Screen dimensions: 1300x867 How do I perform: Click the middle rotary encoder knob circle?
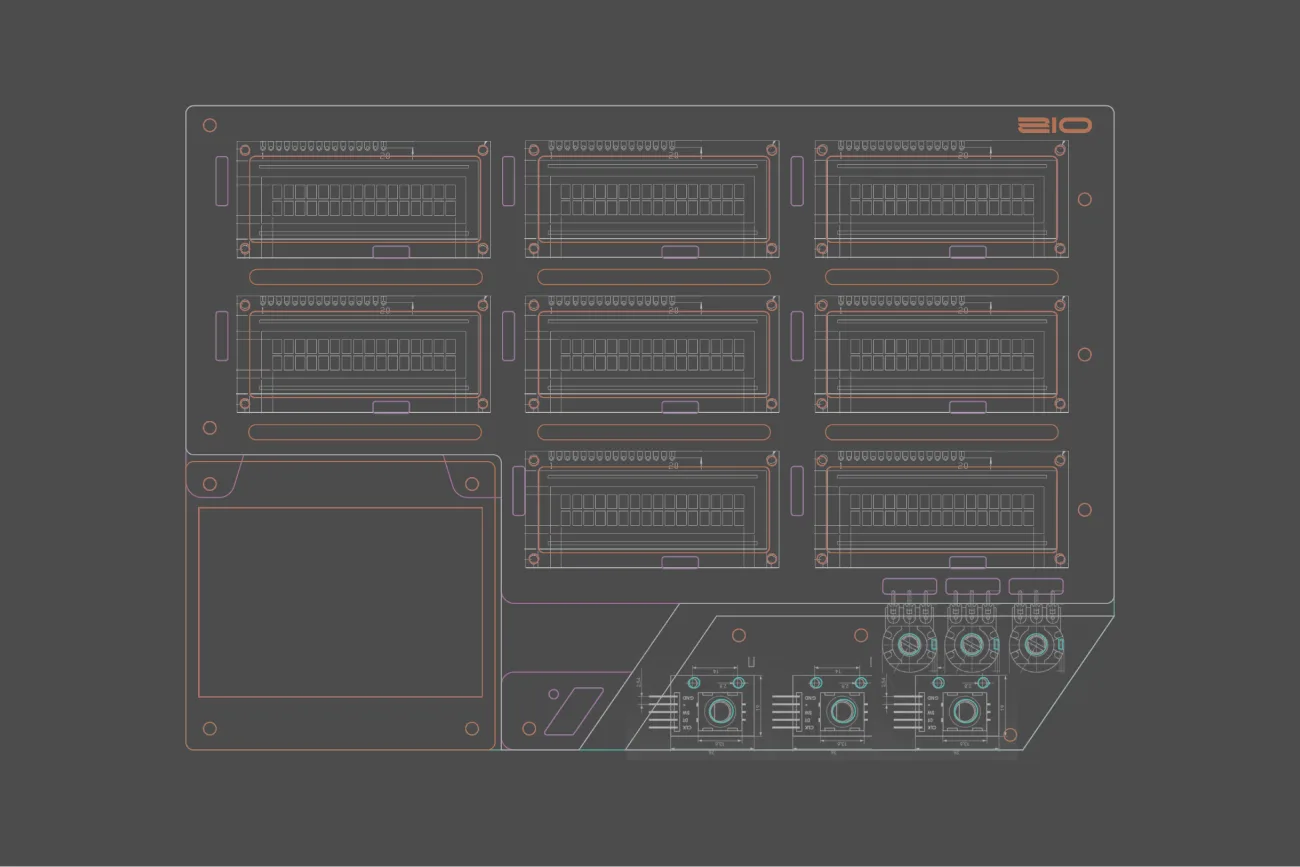click(842, 711)
